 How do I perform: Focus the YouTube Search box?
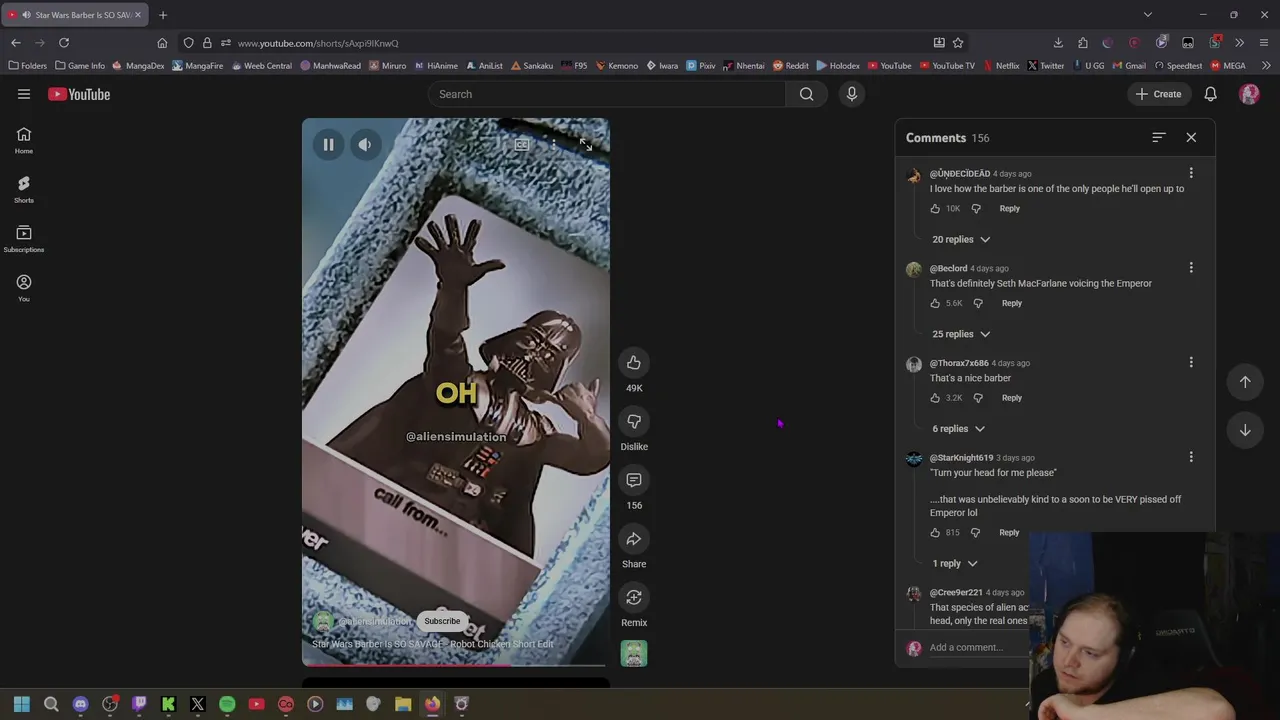click(606, 94)
